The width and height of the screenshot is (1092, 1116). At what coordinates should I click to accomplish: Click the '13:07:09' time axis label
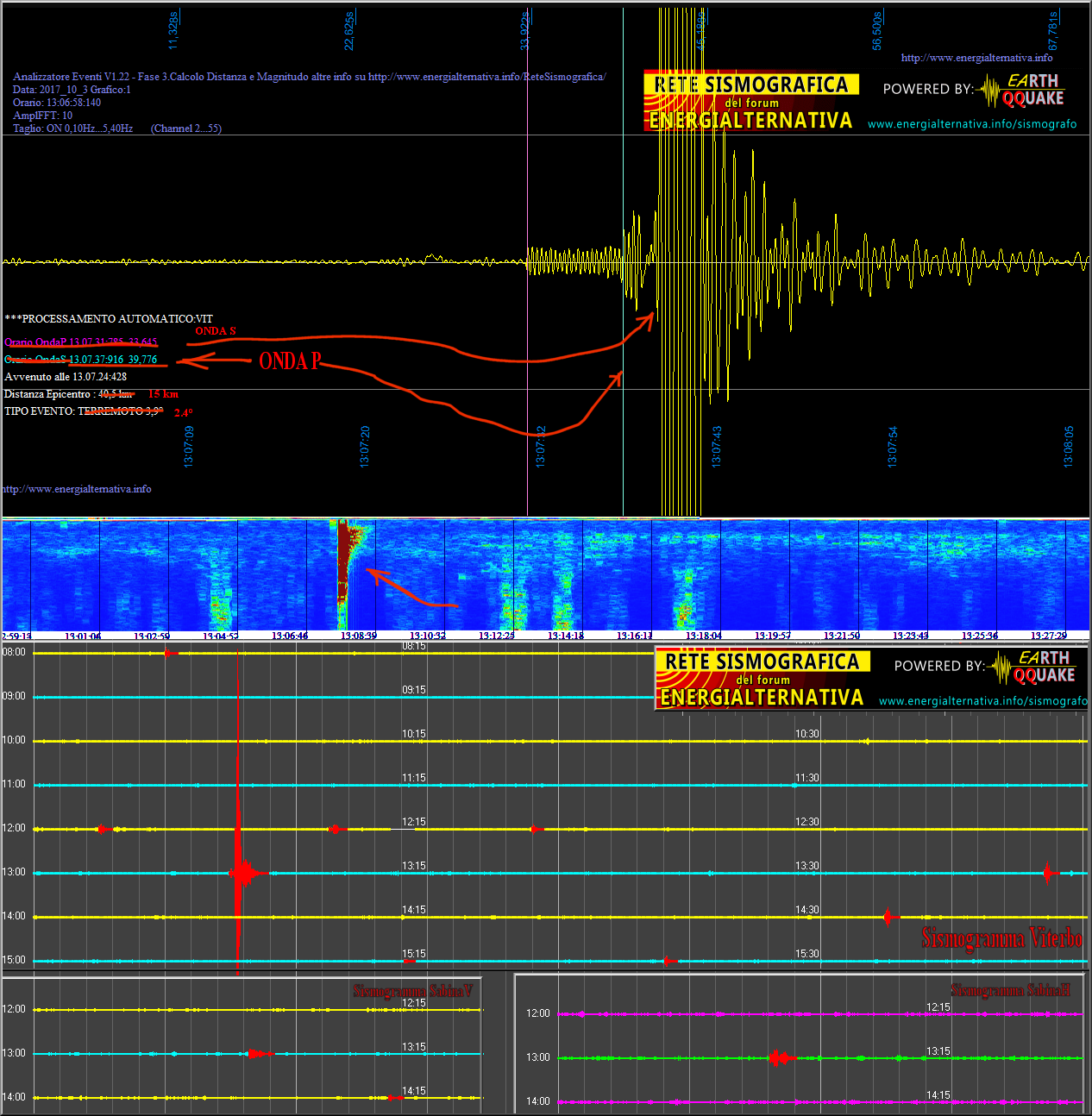click(189, 446)
